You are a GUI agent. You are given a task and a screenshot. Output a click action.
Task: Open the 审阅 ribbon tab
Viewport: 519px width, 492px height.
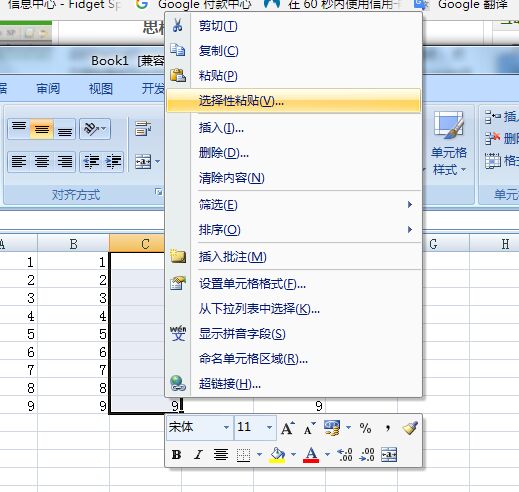pos(48,89)
